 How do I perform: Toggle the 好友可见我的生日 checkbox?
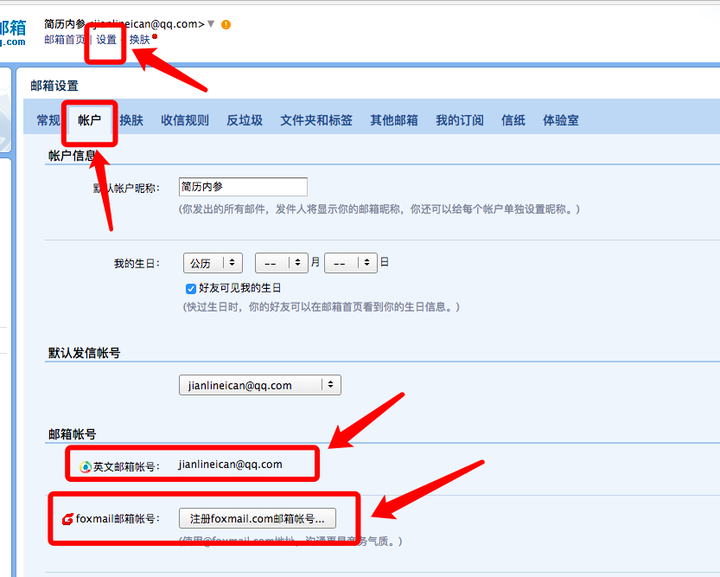pyautogui.click(x=191, y=288)
